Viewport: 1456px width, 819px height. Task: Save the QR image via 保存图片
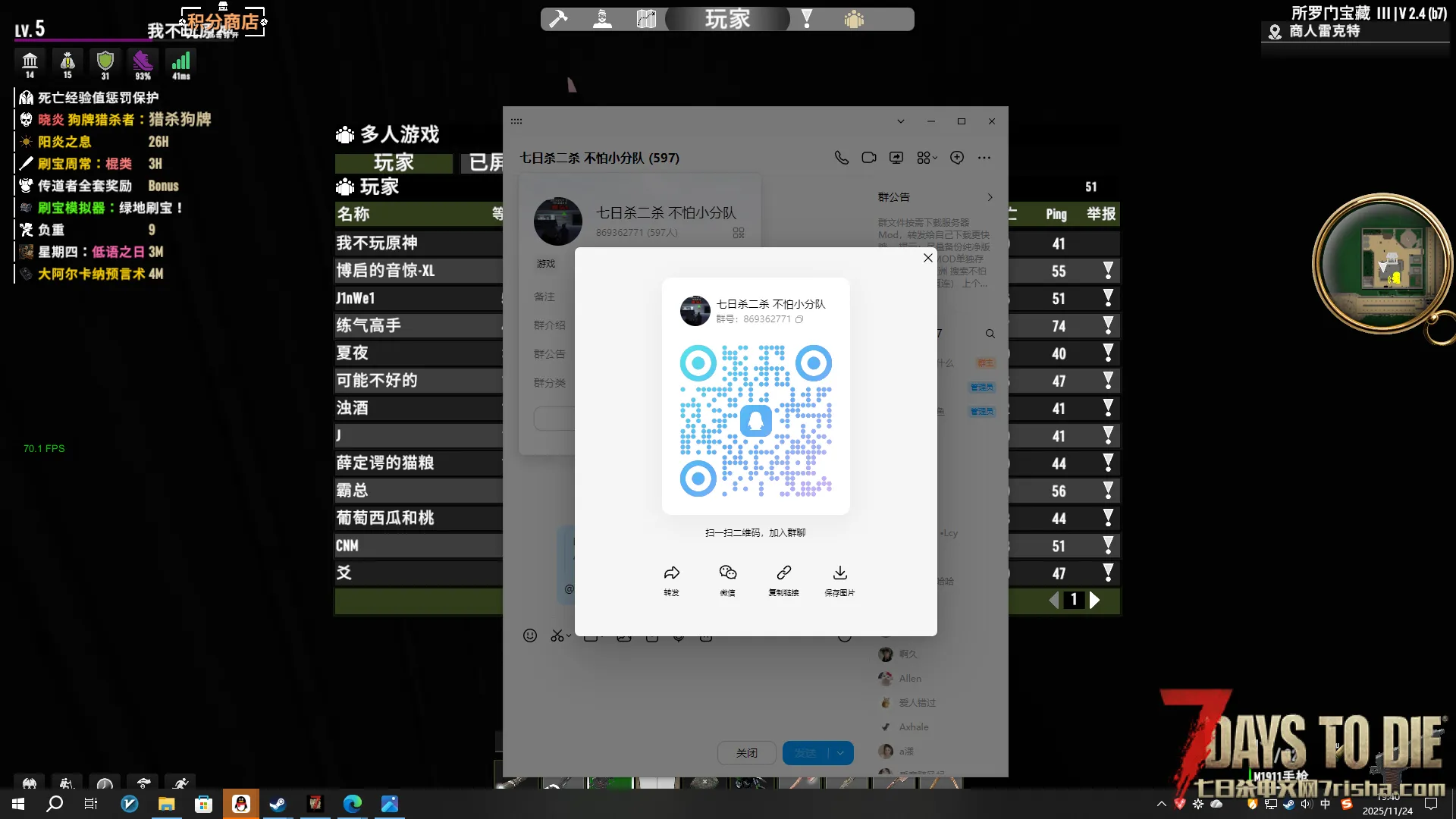point(839,573)
